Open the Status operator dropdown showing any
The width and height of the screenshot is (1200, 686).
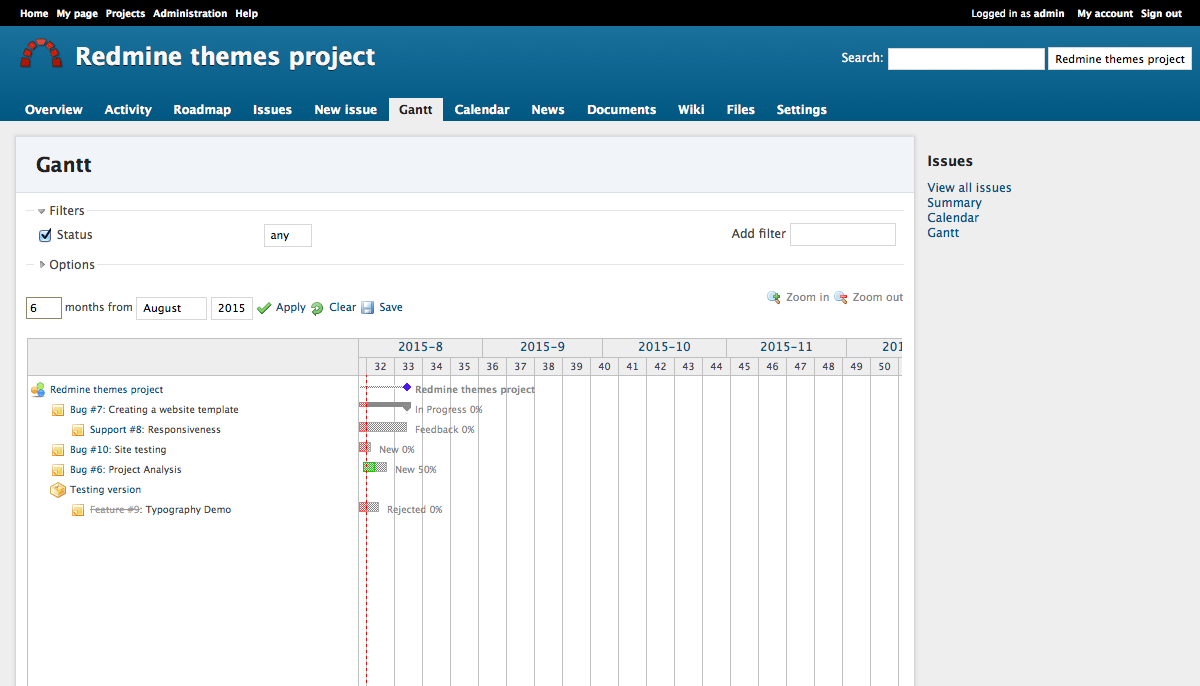click(x=288, y=235)
